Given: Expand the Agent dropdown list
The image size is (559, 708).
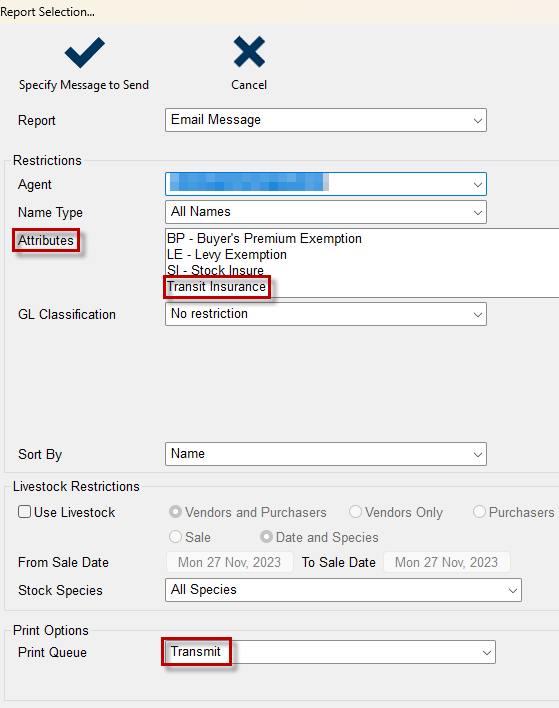Looking at the screenshot, I should 326,184.
